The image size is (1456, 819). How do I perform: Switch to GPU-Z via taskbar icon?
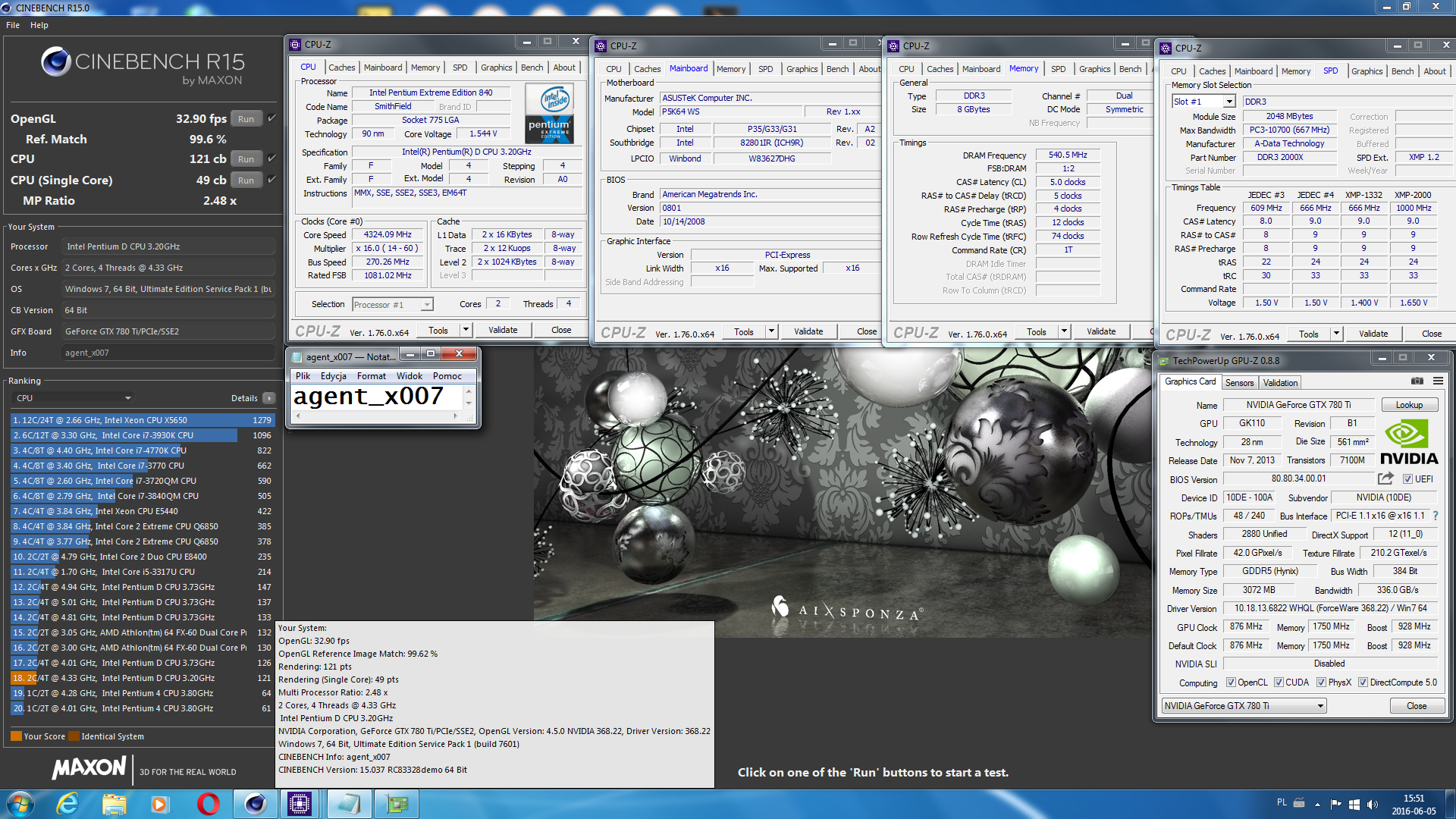tap(397, 804)
